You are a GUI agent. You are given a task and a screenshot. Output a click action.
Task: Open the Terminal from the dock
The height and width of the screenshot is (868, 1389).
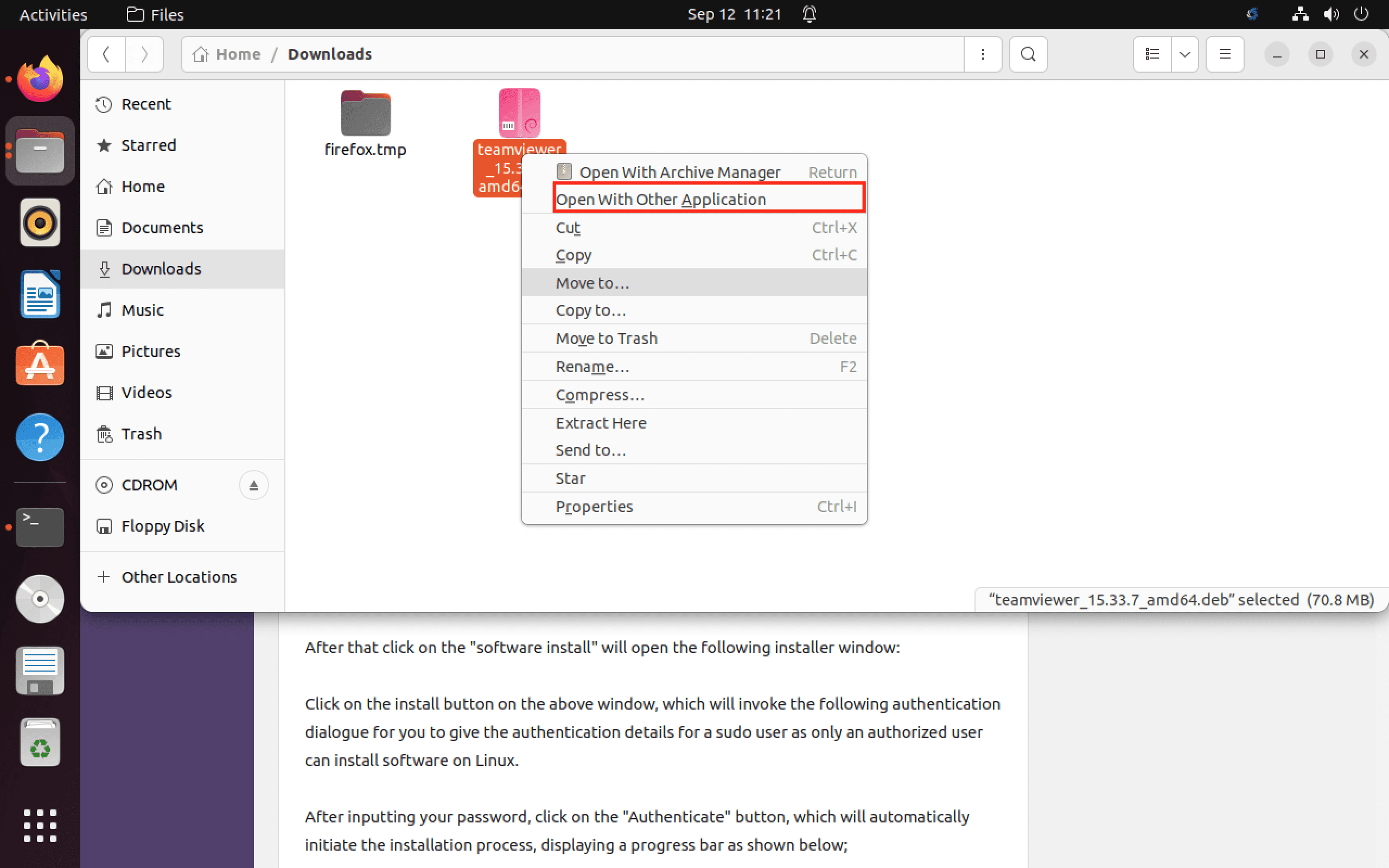tap(40, 526)
